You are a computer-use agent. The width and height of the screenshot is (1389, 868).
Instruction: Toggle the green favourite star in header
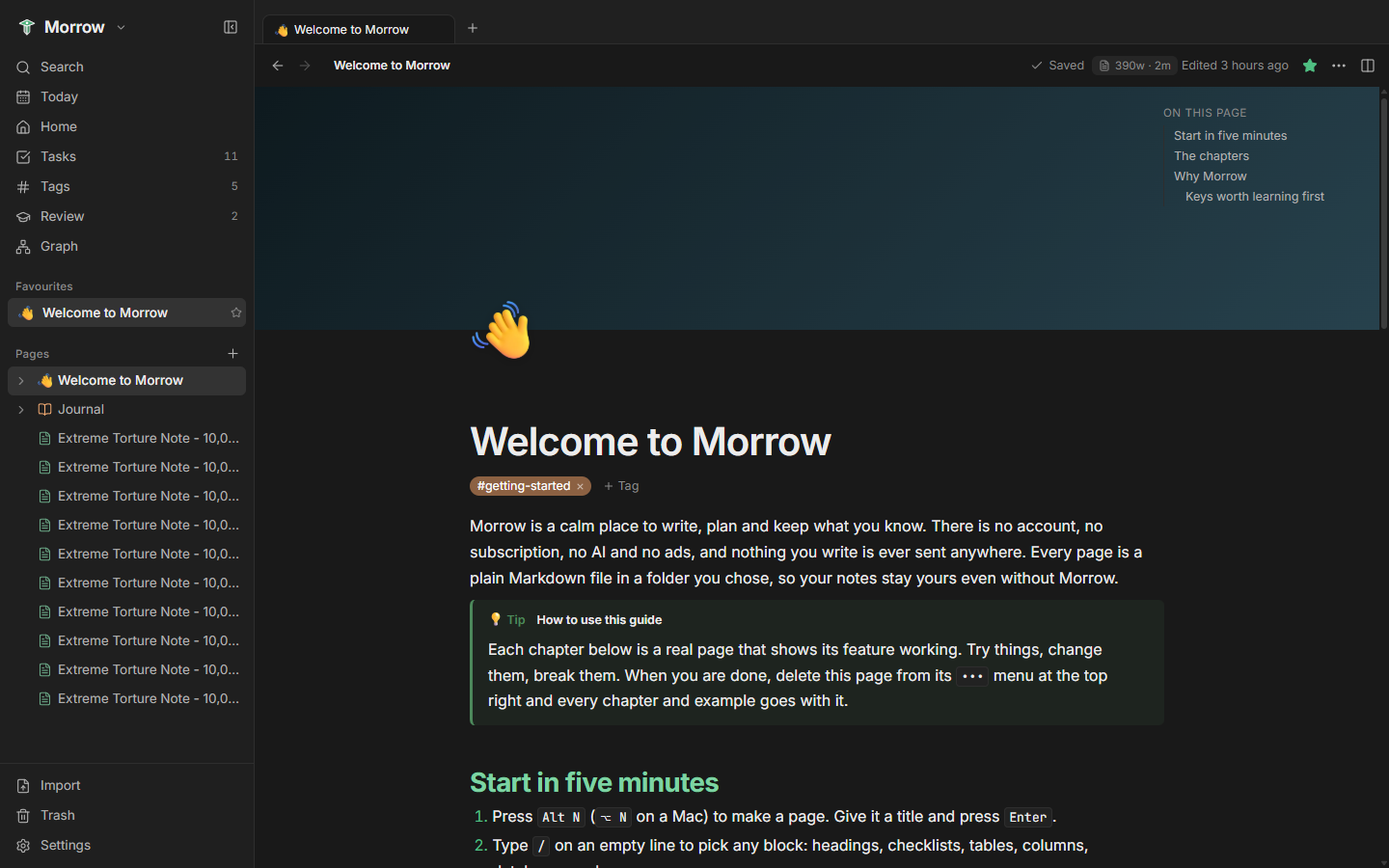1310,66
